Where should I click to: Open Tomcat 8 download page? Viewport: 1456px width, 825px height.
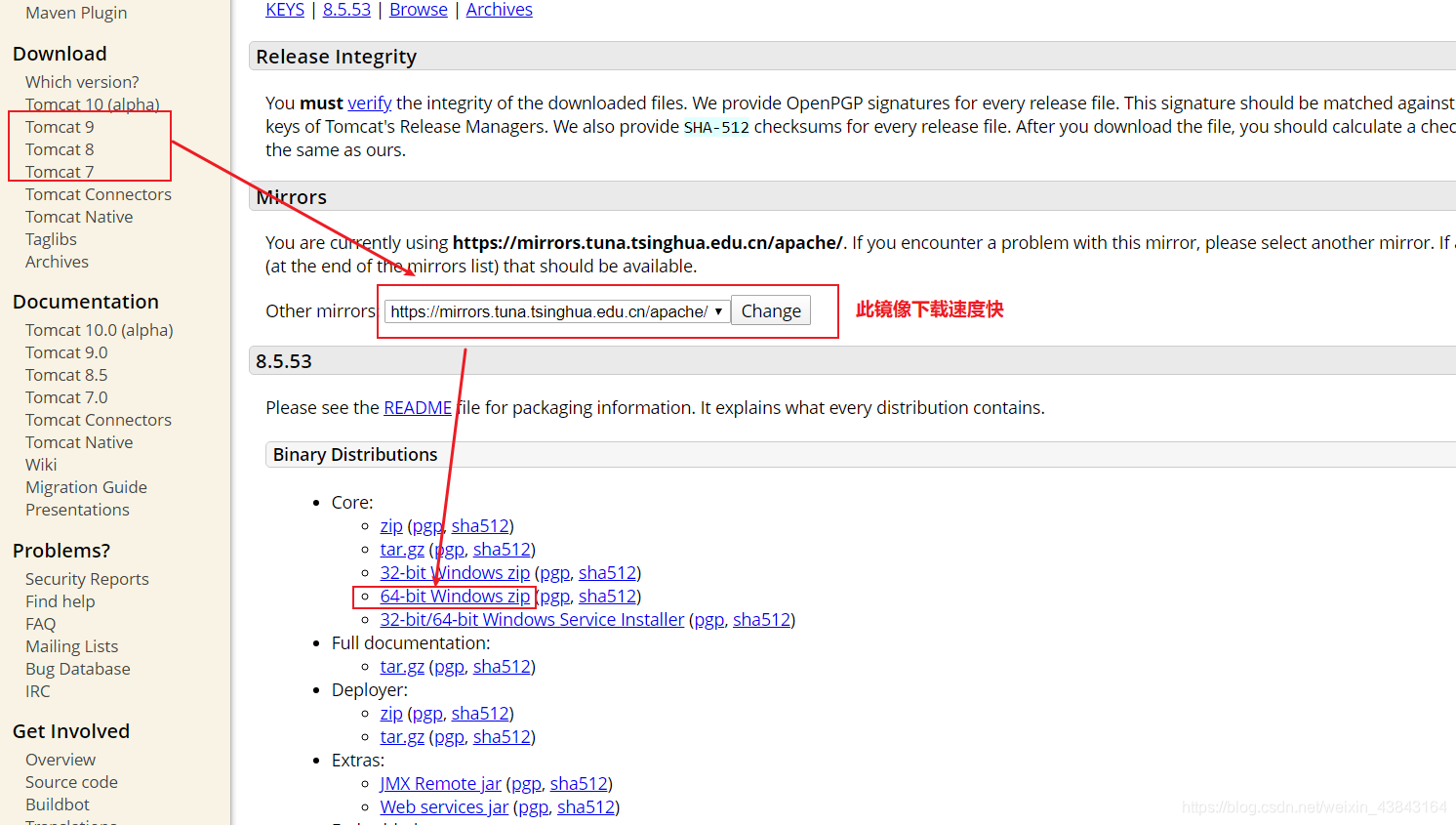(60, 149)
